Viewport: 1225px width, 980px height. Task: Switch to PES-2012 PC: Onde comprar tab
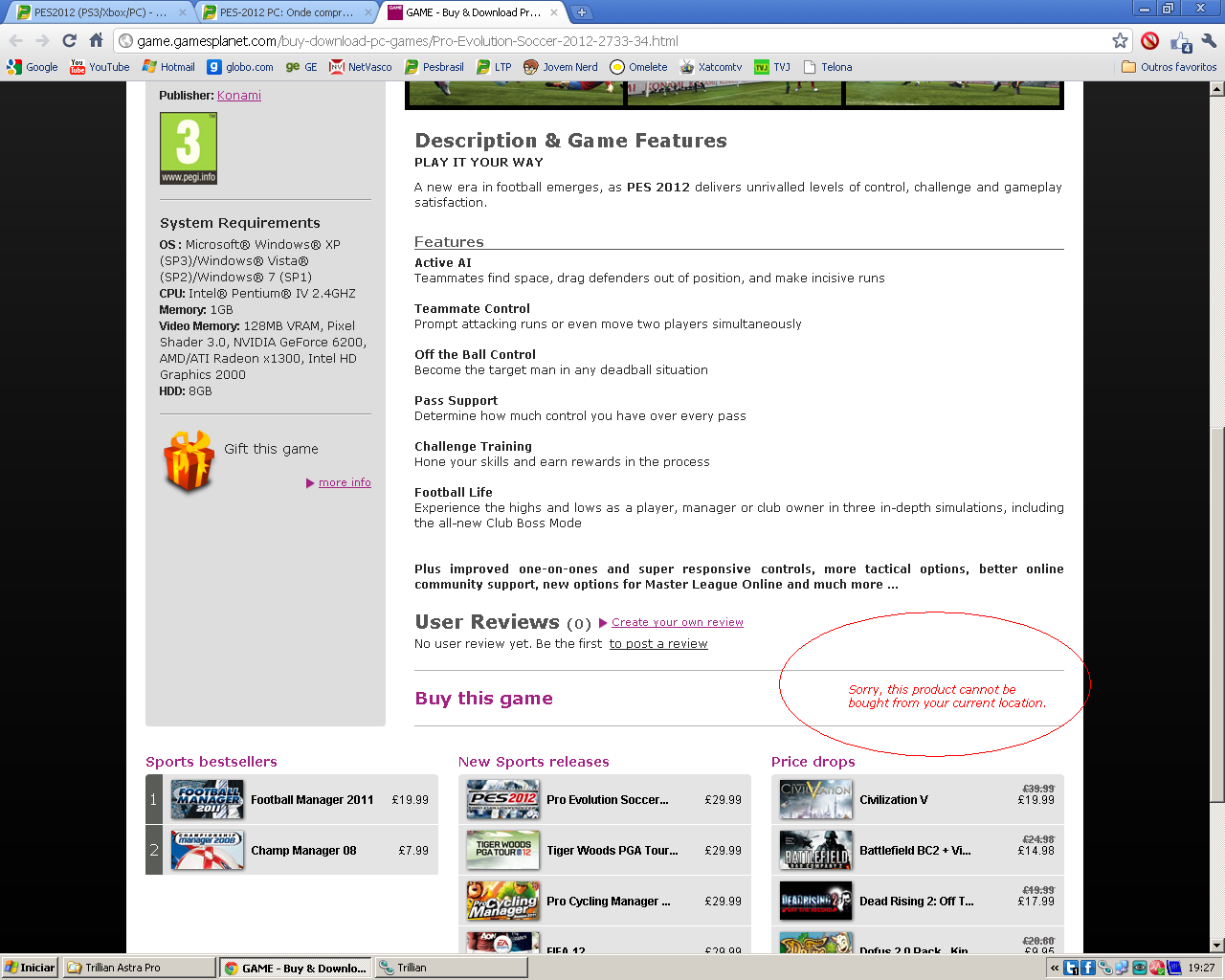[x=285, y=12]
